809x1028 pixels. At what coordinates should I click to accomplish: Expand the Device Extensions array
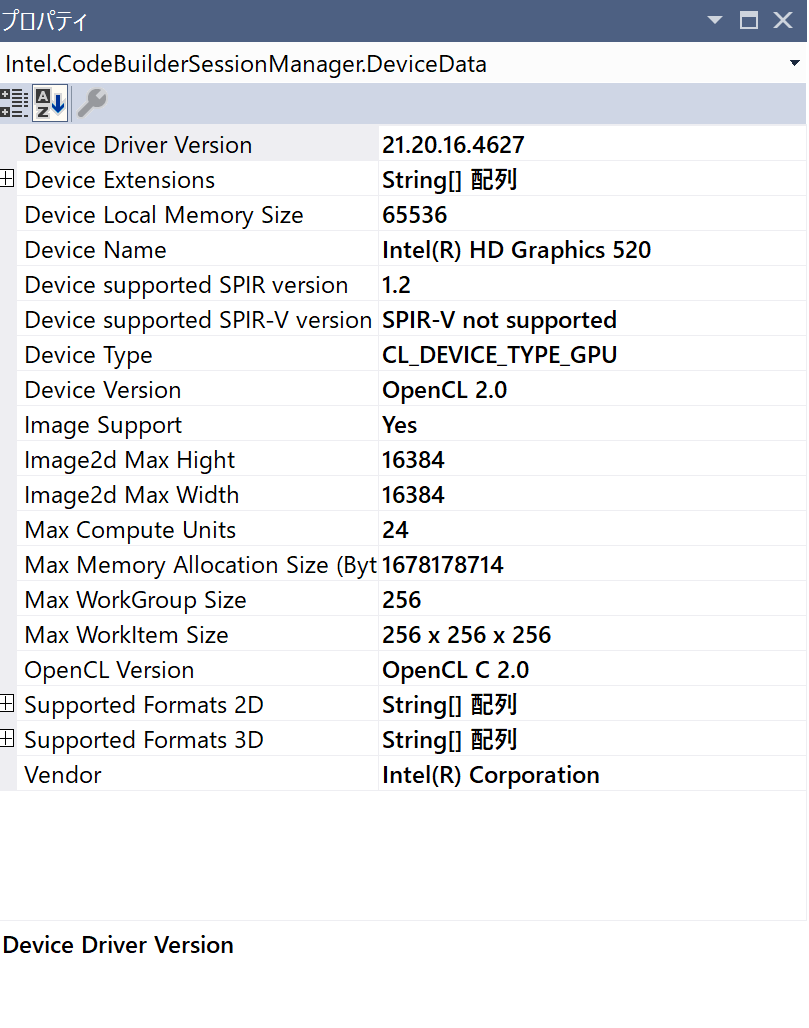8,180
